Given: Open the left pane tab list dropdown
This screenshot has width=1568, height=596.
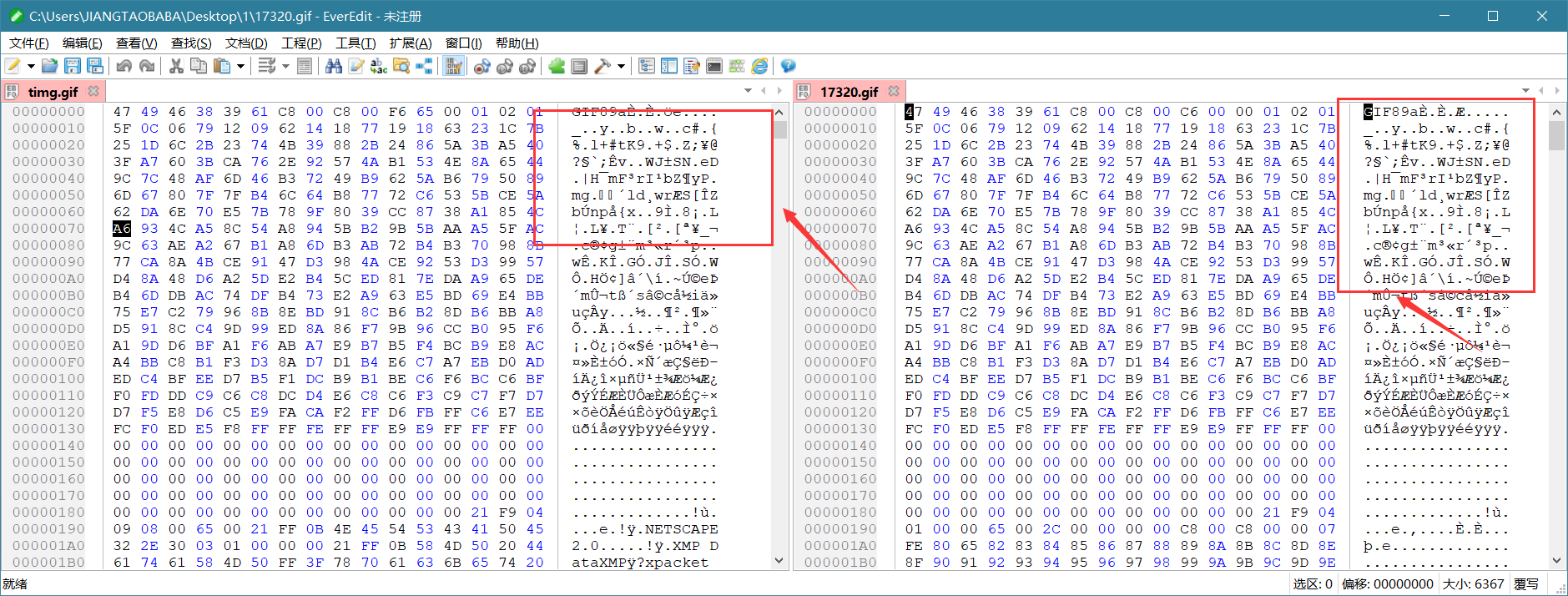Looking at the screenshot, I should 749,90.
